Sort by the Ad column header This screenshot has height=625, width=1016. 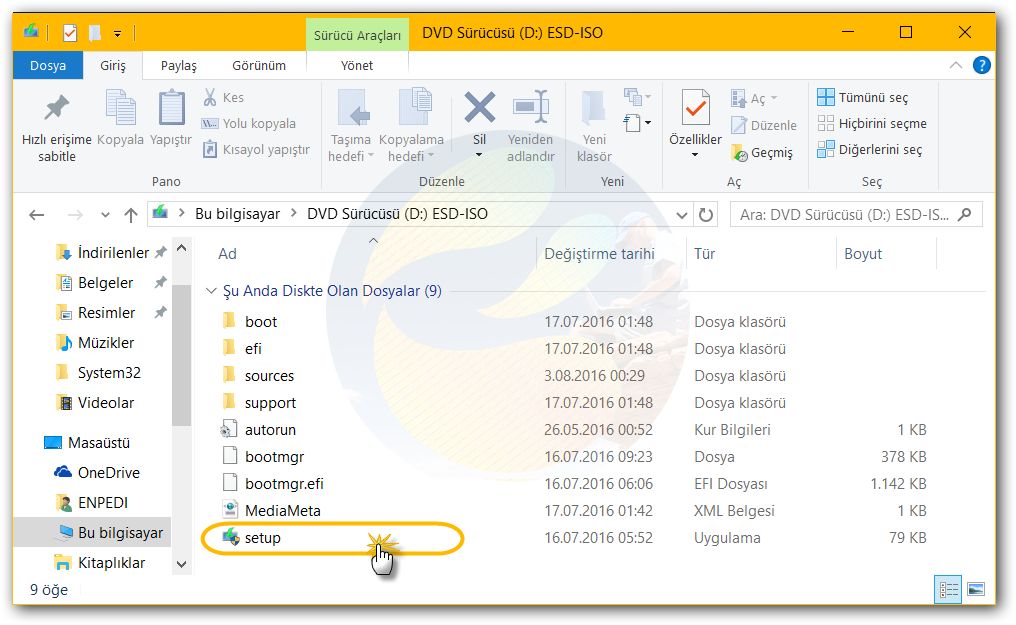click(227, 254)
